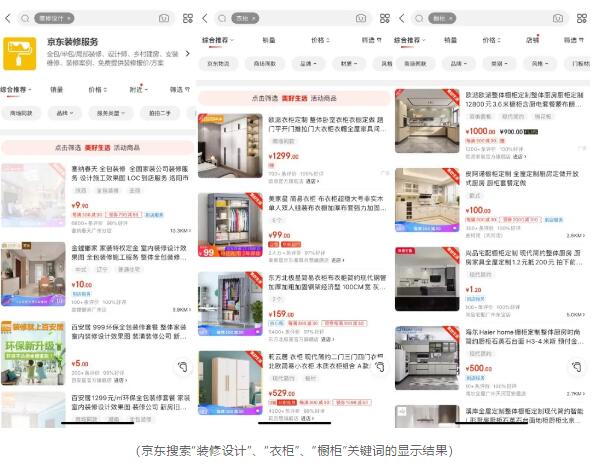
Task: Tap the magnifier search icon on 橱柜 screen
Action: pyautogui.click(x=419, y=18)
